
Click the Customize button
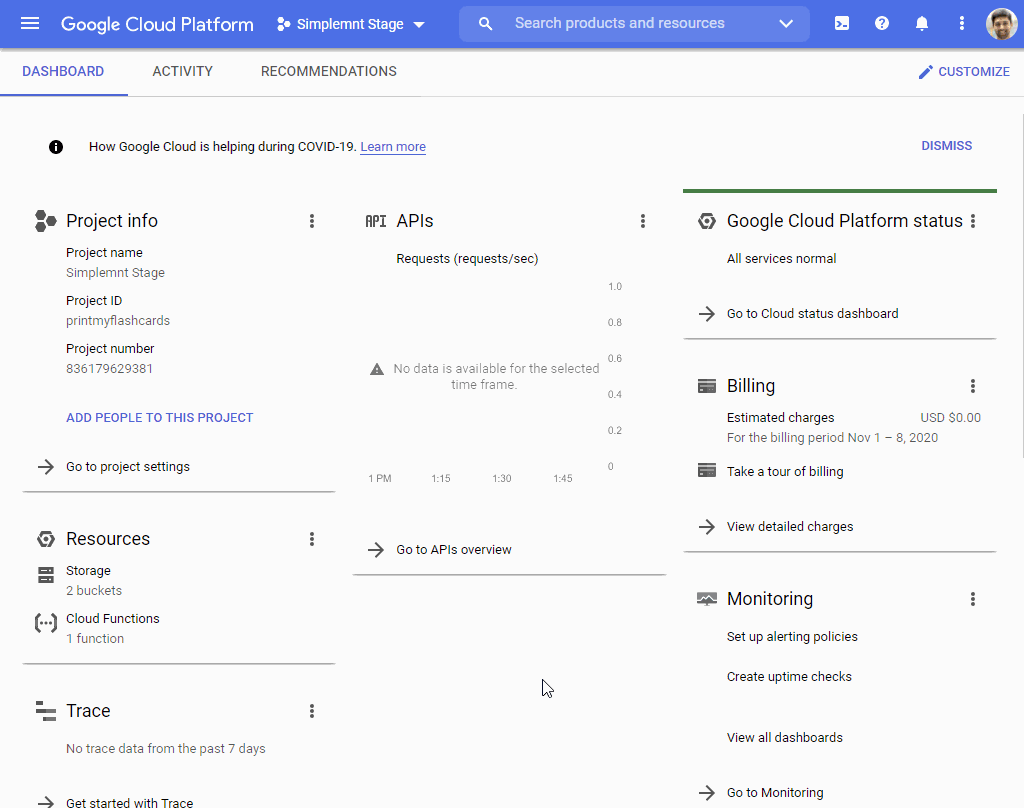click(x=964, y=72)
